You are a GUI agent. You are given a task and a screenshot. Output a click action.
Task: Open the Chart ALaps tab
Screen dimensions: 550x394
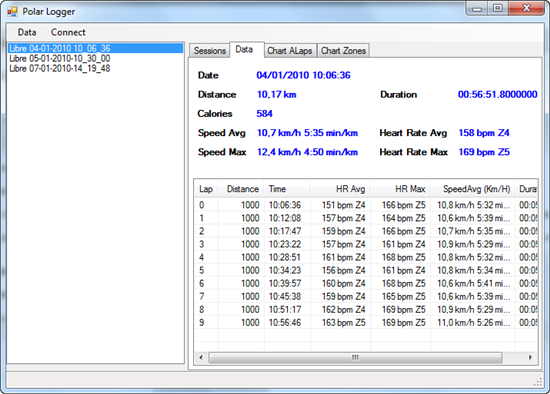[290, 51]
